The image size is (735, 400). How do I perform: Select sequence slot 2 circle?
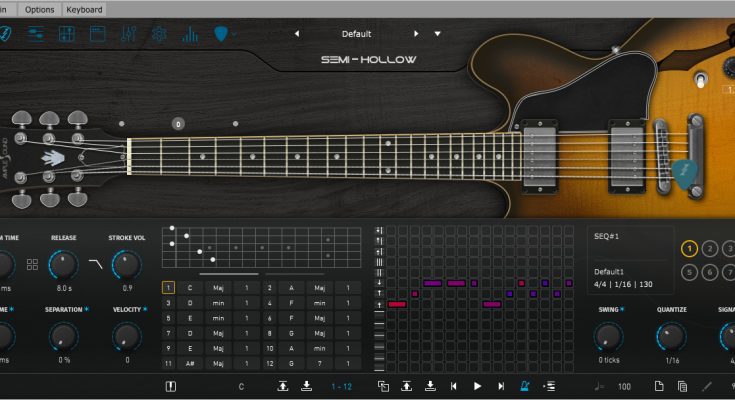[x=710, y=249]
